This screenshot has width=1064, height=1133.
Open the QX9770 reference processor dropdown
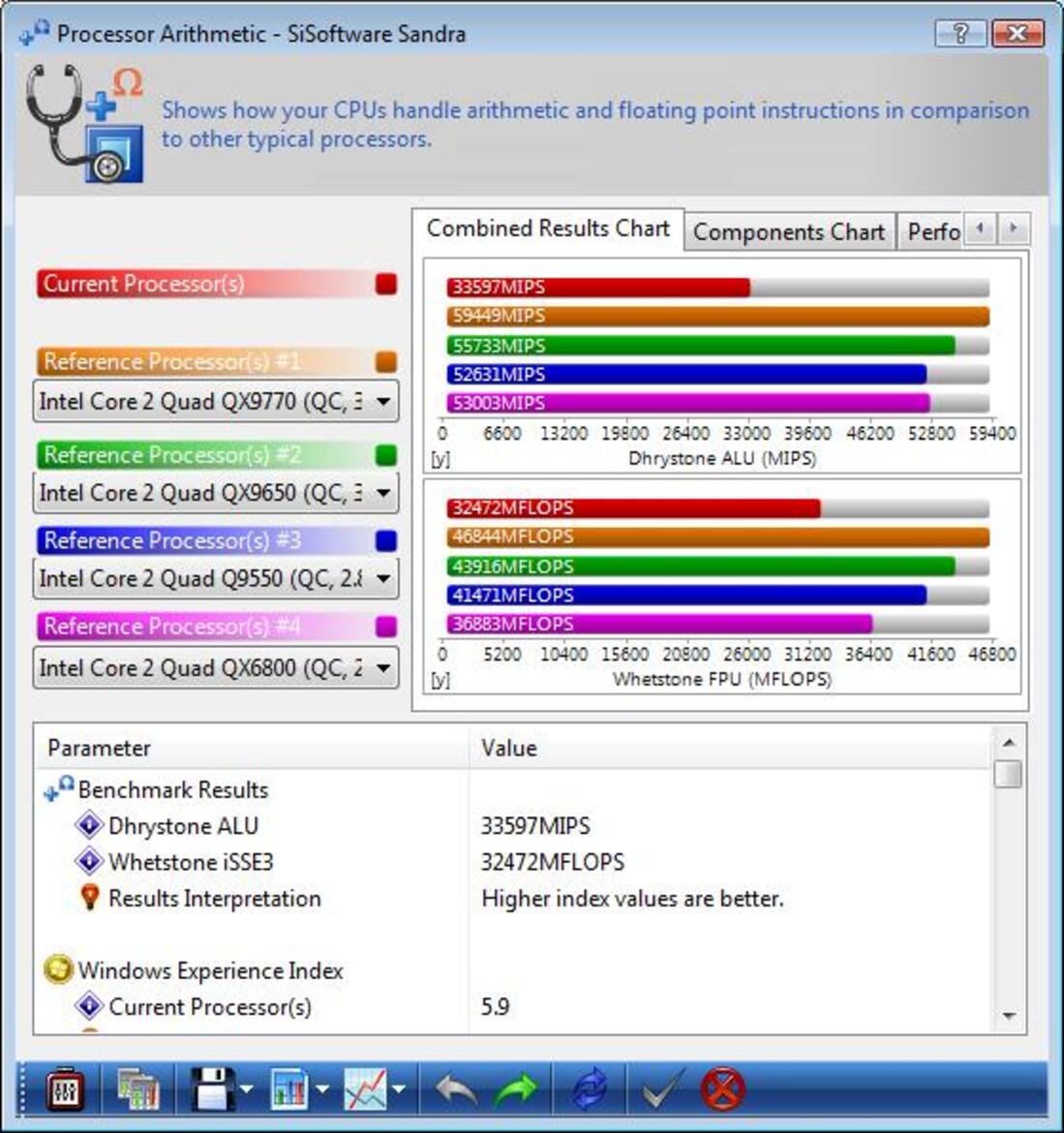click(x=215, y=401)
